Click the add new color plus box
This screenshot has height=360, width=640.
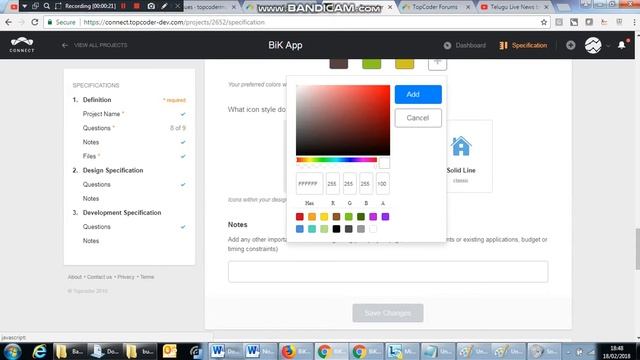pyautogui.click(x=437, y=63)
